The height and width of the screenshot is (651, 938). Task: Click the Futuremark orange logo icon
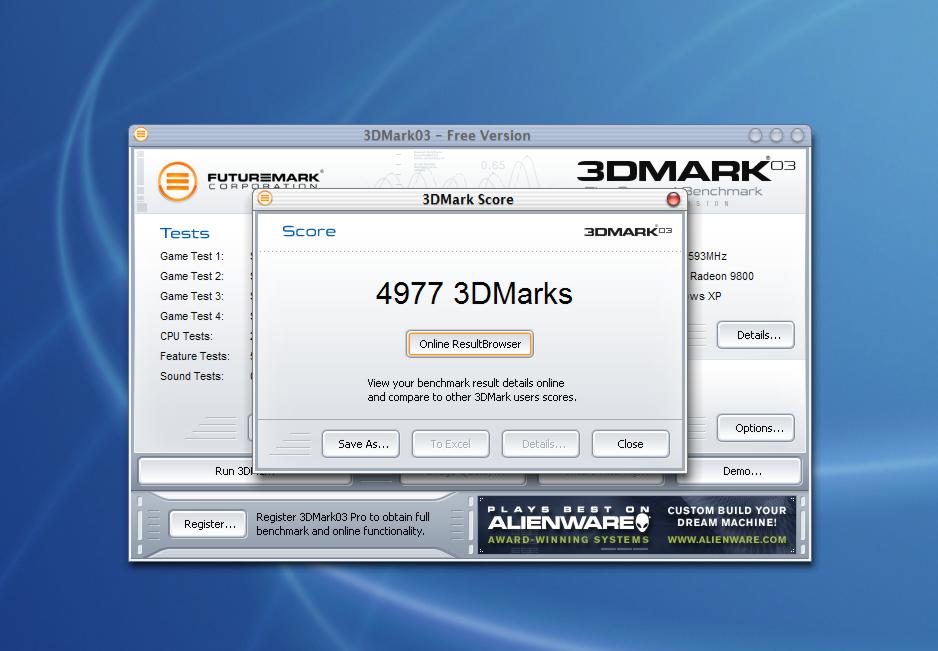178,181
